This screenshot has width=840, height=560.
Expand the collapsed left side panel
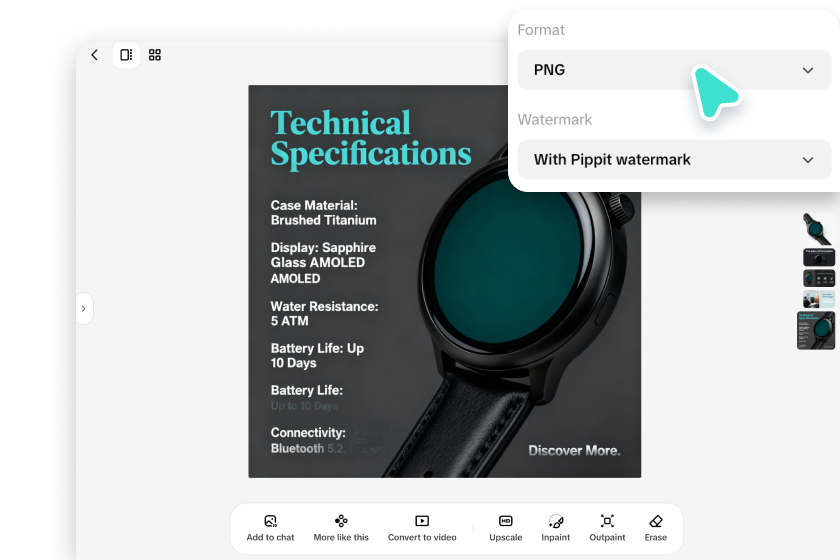(x=84, y=308)
